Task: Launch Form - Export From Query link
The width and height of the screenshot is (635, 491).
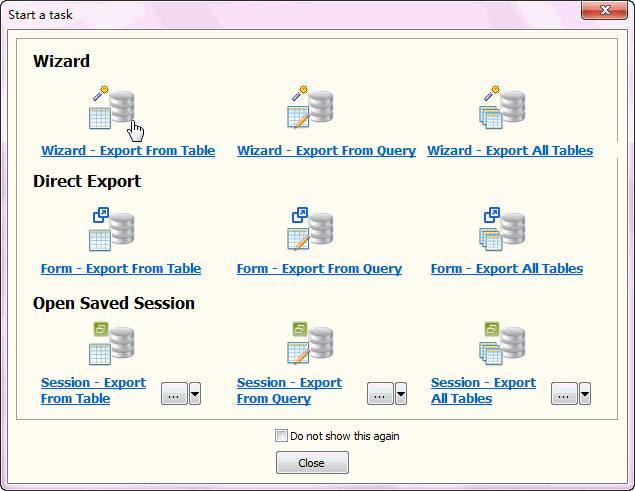Action: pos(320,269)
